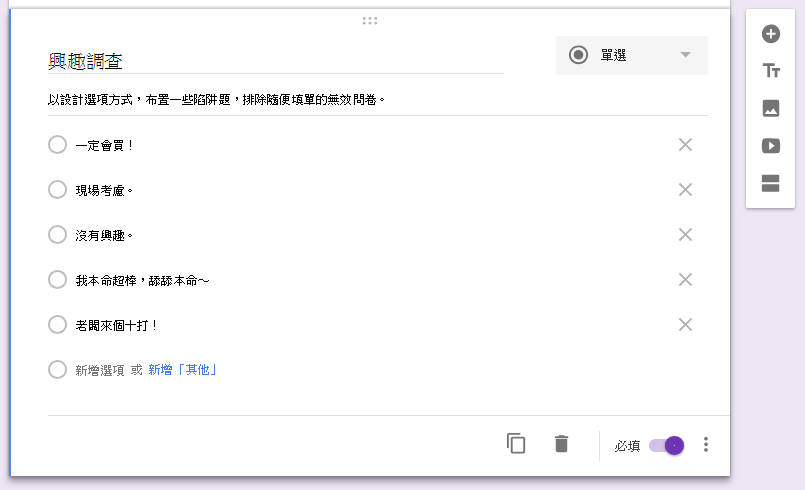Edit option text 現場考慮。
The height and width of the screenshot is (490, 805).
tap(104, 191)
